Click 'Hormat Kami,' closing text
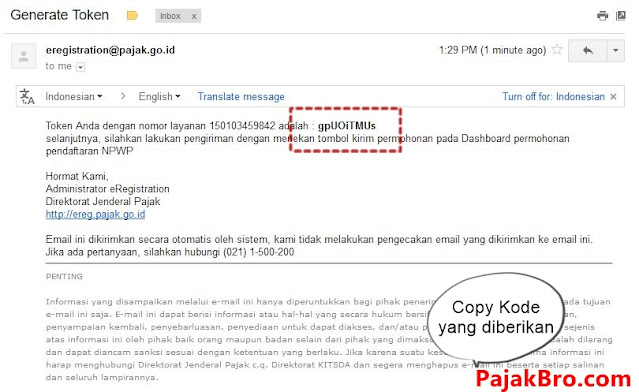Screen dimensions: 639x392 [77, 176]
